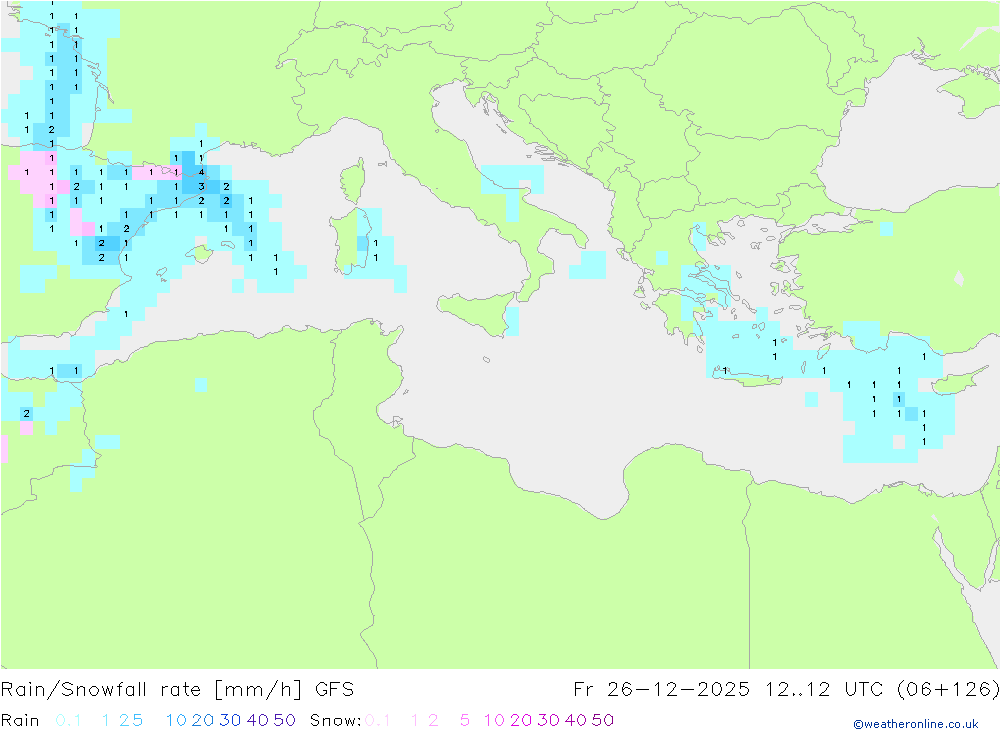Pick the Snow legend value 0.1

(x=378, y=720)
